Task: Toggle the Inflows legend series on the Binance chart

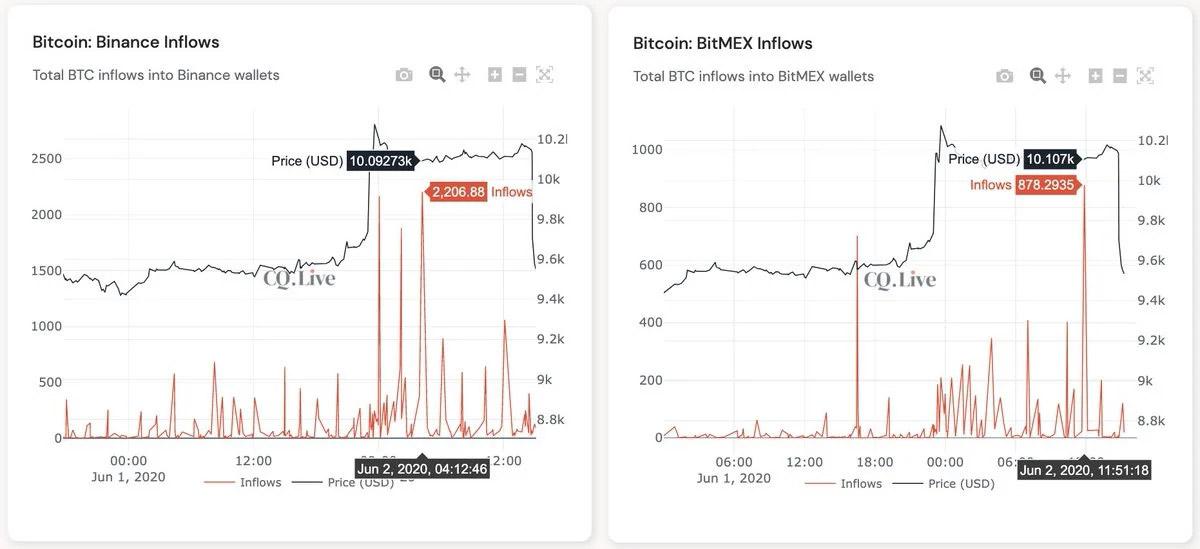Action: click(243, 482)
